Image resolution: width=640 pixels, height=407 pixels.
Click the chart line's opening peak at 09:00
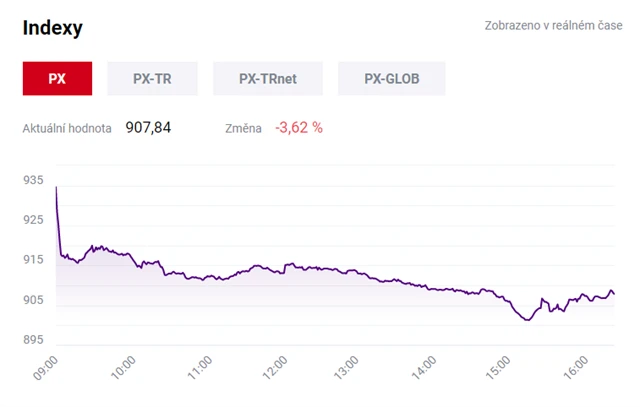point(56,187)
